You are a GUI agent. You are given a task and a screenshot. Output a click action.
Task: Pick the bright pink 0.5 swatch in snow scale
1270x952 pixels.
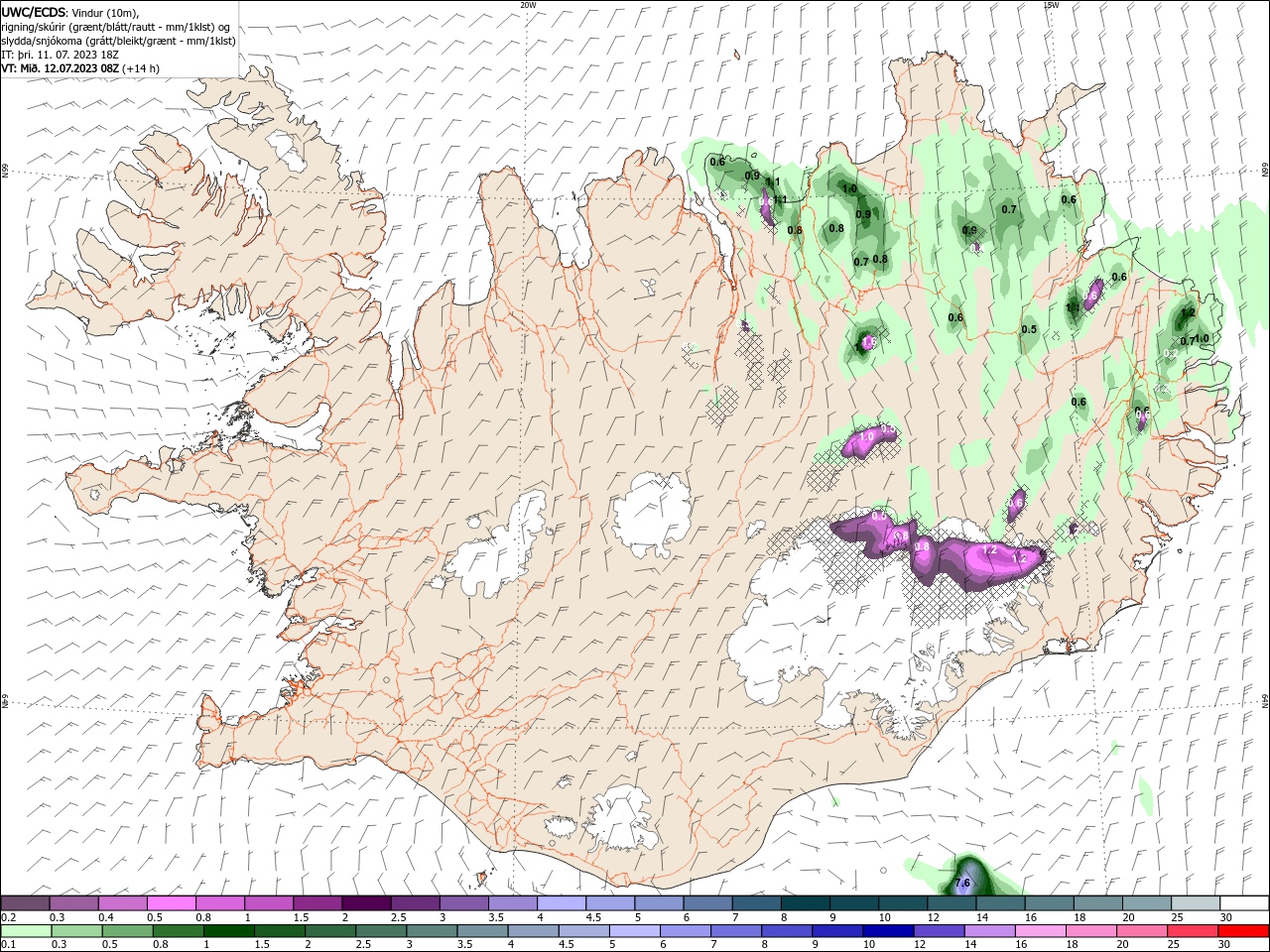pos(171,903)
